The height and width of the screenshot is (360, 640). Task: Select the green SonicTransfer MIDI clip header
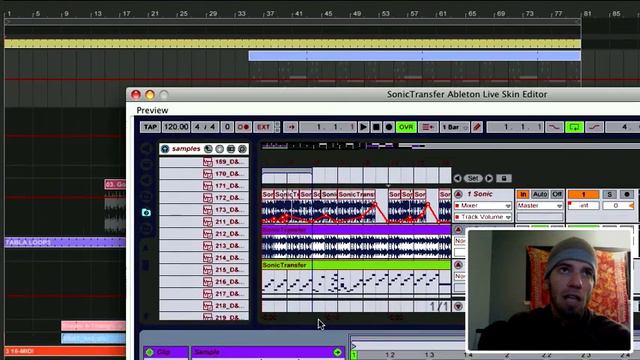click(356, 265)
